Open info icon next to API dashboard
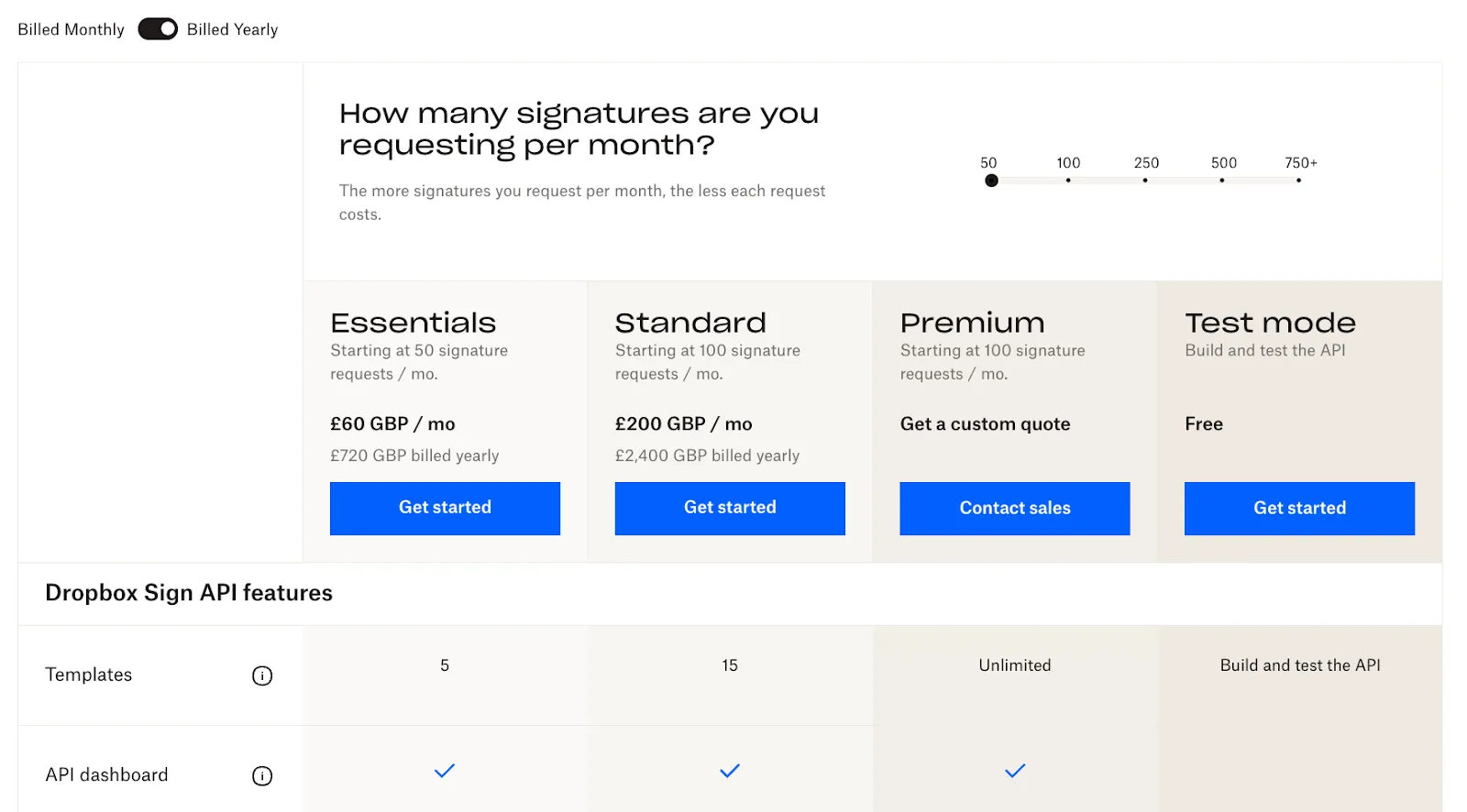Image resolution: width=1467 pixels, height=812 pixels. [x=262, y=775]
